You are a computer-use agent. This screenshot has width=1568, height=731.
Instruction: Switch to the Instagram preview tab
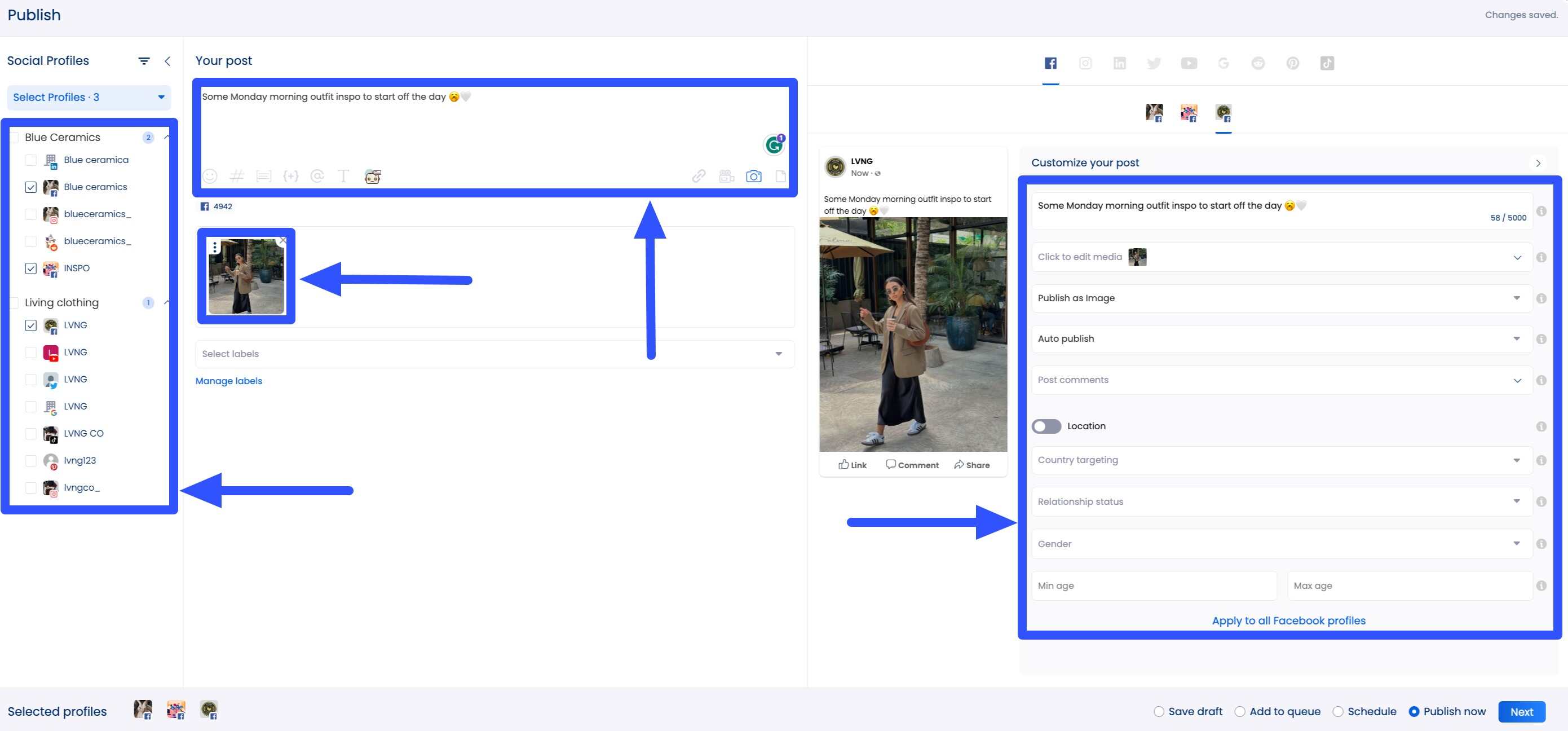pos(1085,63)
